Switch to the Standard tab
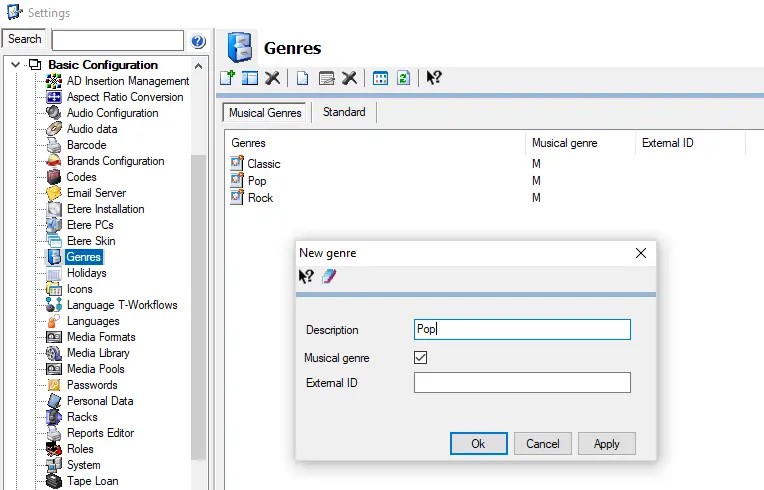The image size is (764, 490). [344, 113]
